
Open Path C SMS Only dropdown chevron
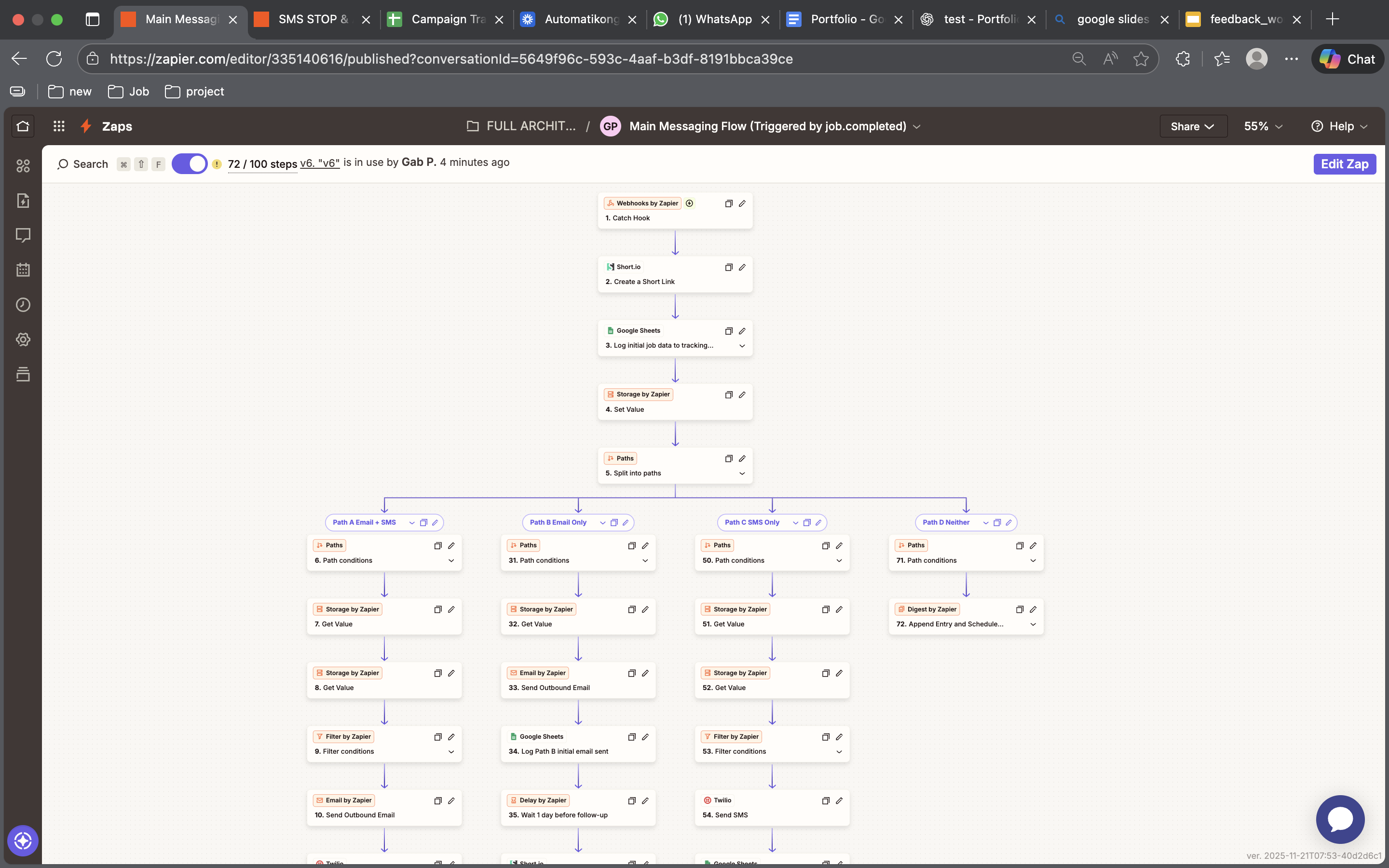795,522
